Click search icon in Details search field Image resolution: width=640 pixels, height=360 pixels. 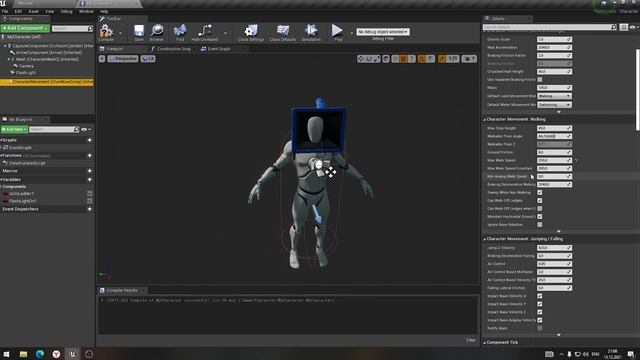tap(613, 27)
